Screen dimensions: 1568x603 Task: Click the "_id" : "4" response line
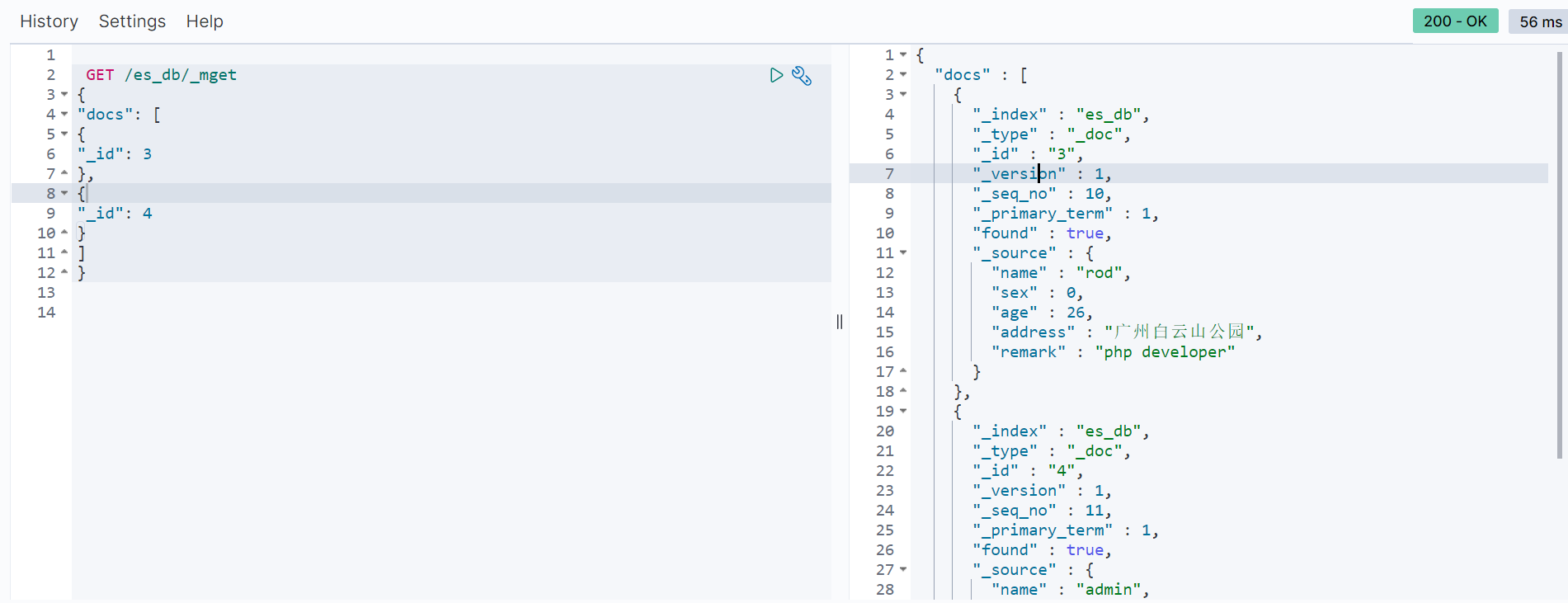[x=1028, y=471]
